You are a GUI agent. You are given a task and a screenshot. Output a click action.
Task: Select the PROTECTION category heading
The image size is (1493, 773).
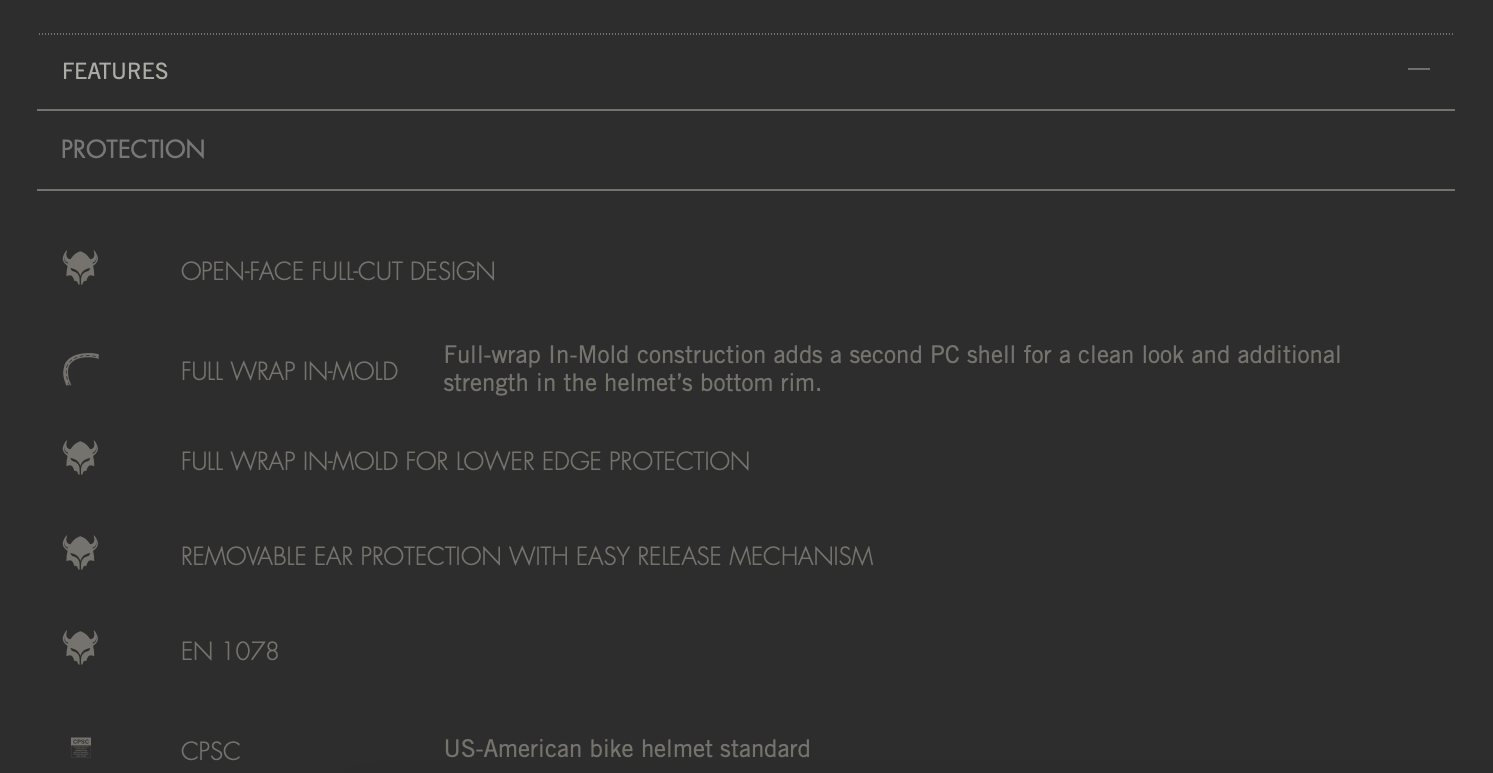pos(133,149)
